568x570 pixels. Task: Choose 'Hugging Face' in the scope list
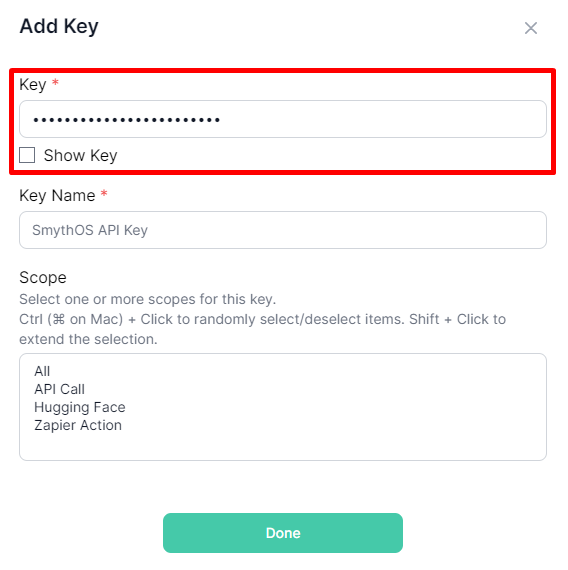point(80,408)
